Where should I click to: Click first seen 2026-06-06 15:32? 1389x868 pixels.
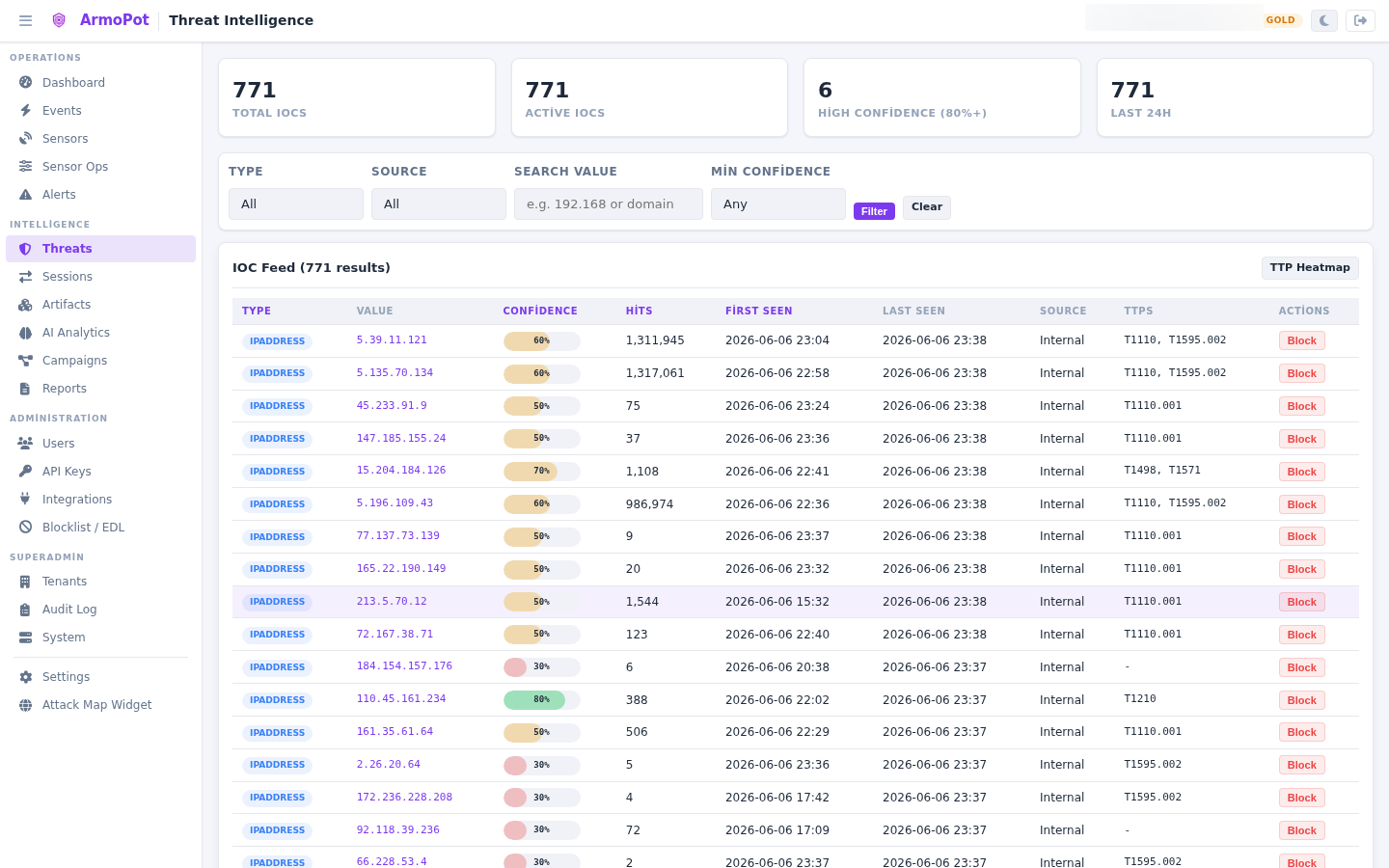coord(777,602)
